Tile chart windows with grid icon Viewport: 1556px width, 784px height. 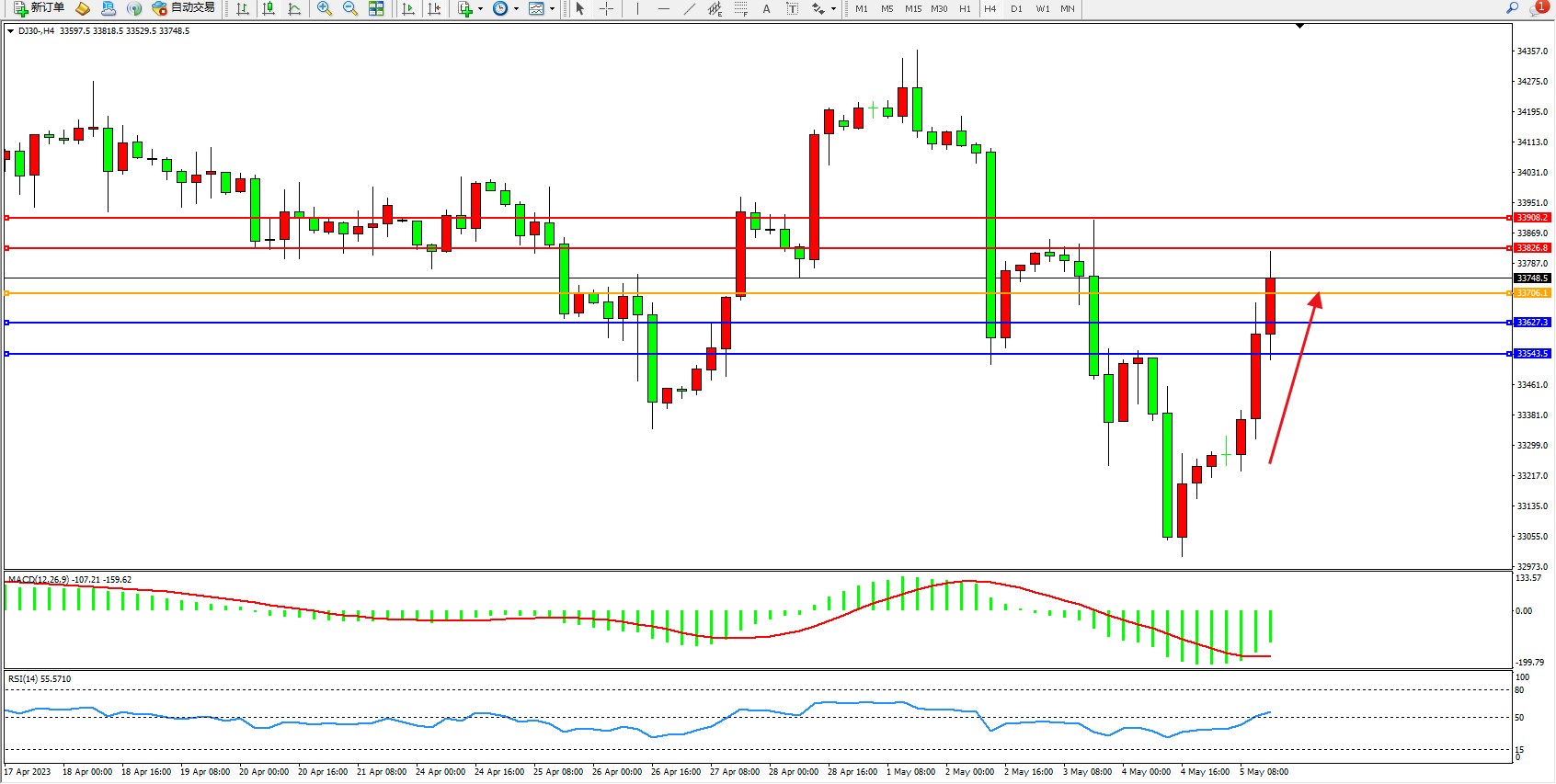click(x=376, y=8)
